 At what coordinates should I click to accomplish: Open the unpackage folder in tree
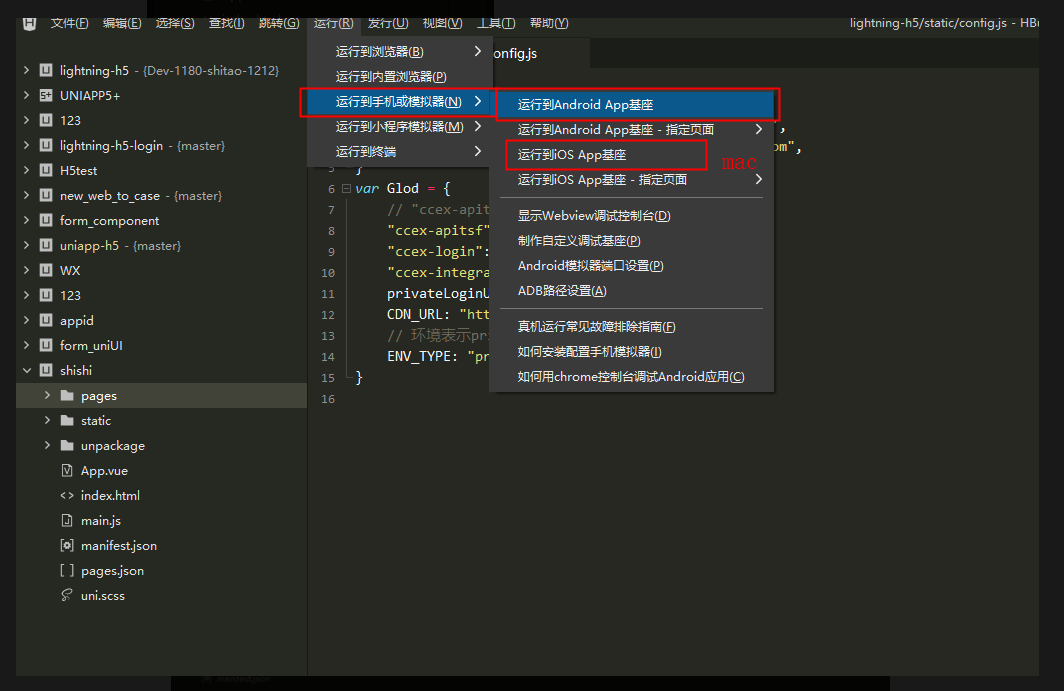[112, 446]
